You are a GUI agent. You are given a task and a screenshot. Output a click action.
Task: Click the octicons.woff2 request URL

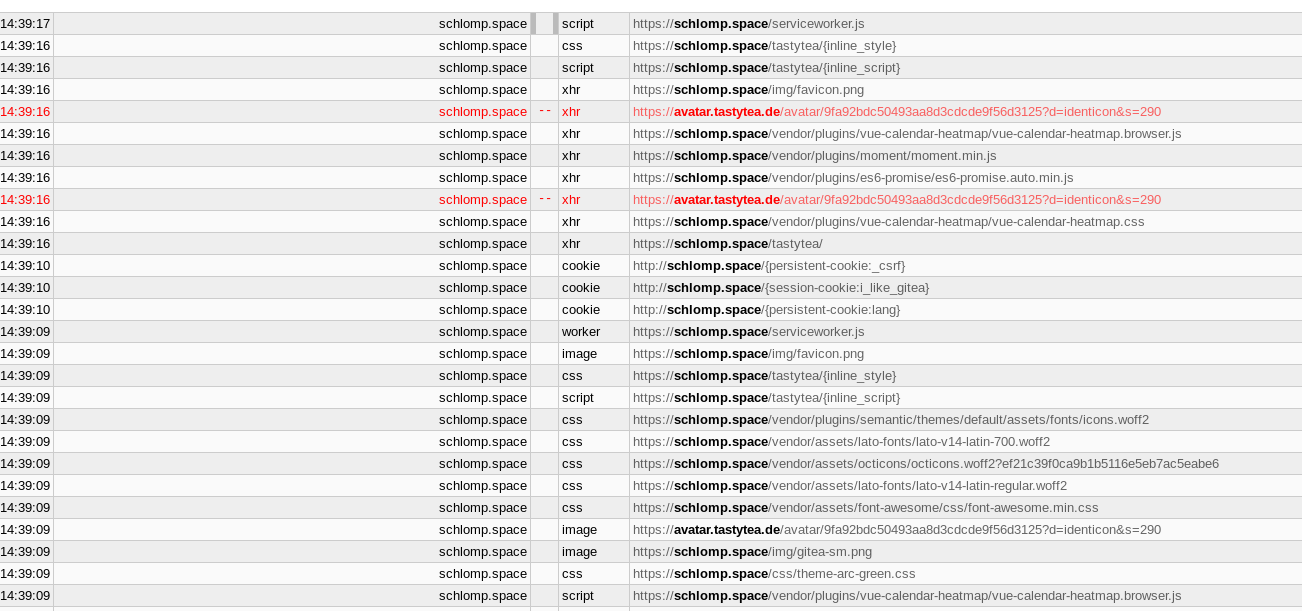click(x=925, y=463)
